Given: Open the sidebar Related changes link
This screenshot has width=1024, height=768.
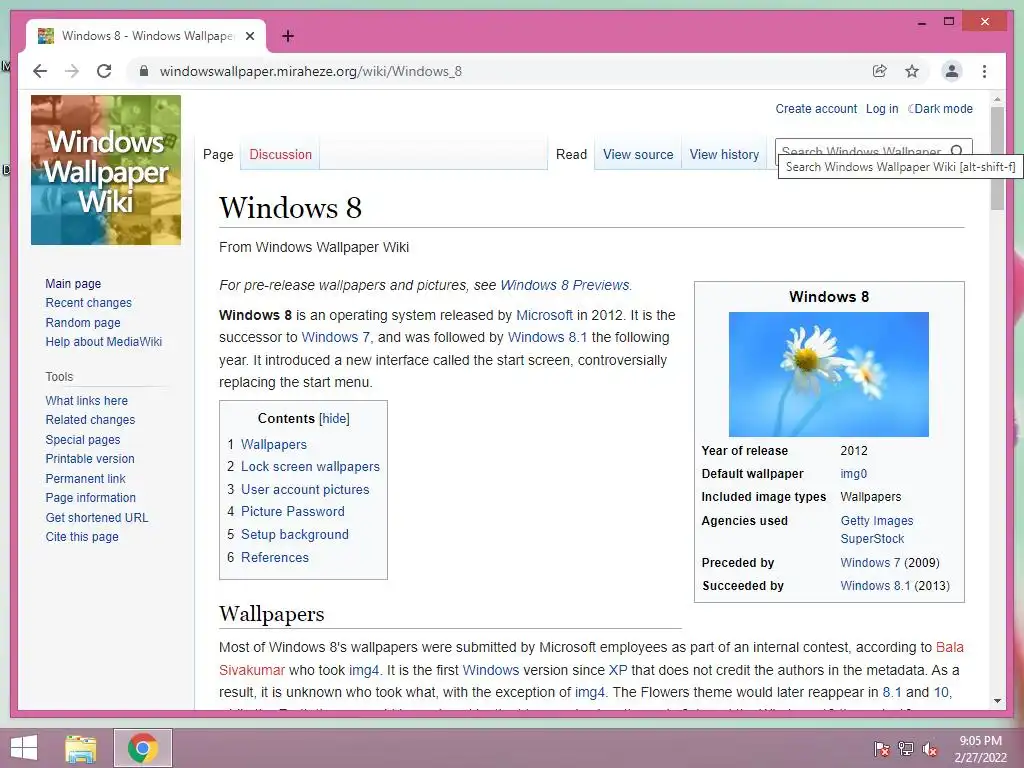Looking at the screenshot, I should (90, 420).
